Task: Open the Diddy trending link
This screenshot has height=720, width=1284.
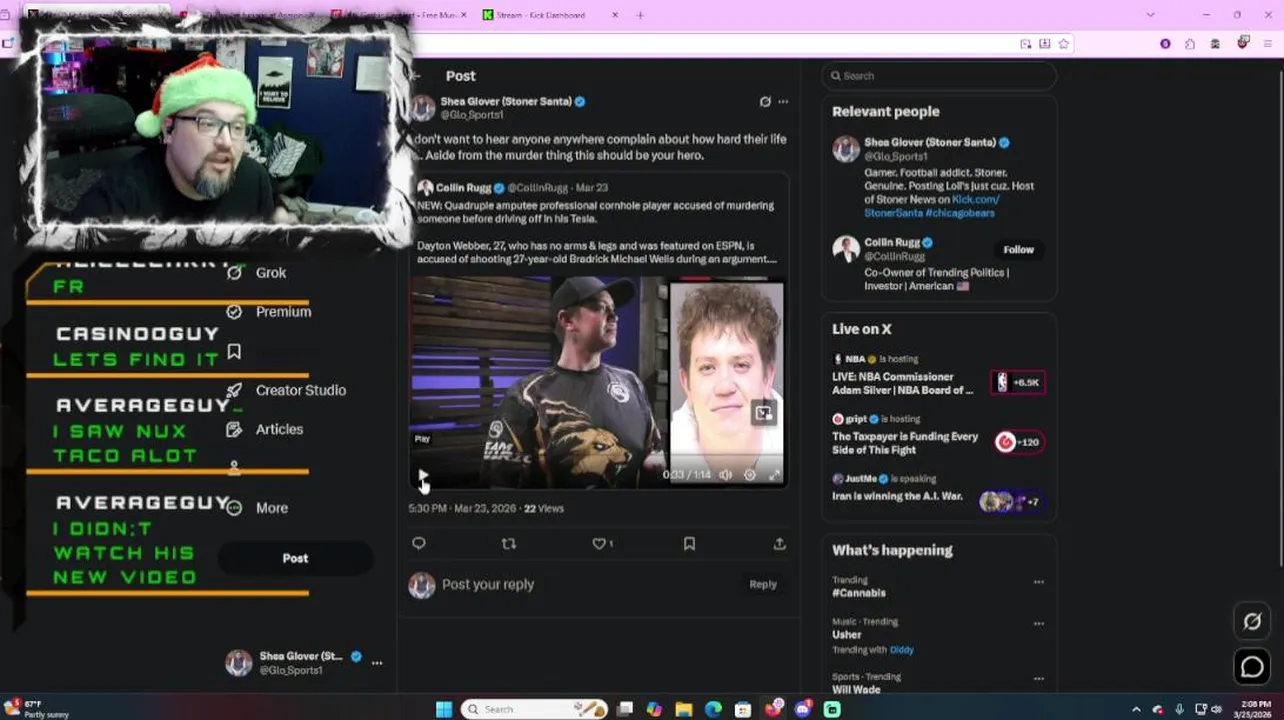Action: (901, 650)
